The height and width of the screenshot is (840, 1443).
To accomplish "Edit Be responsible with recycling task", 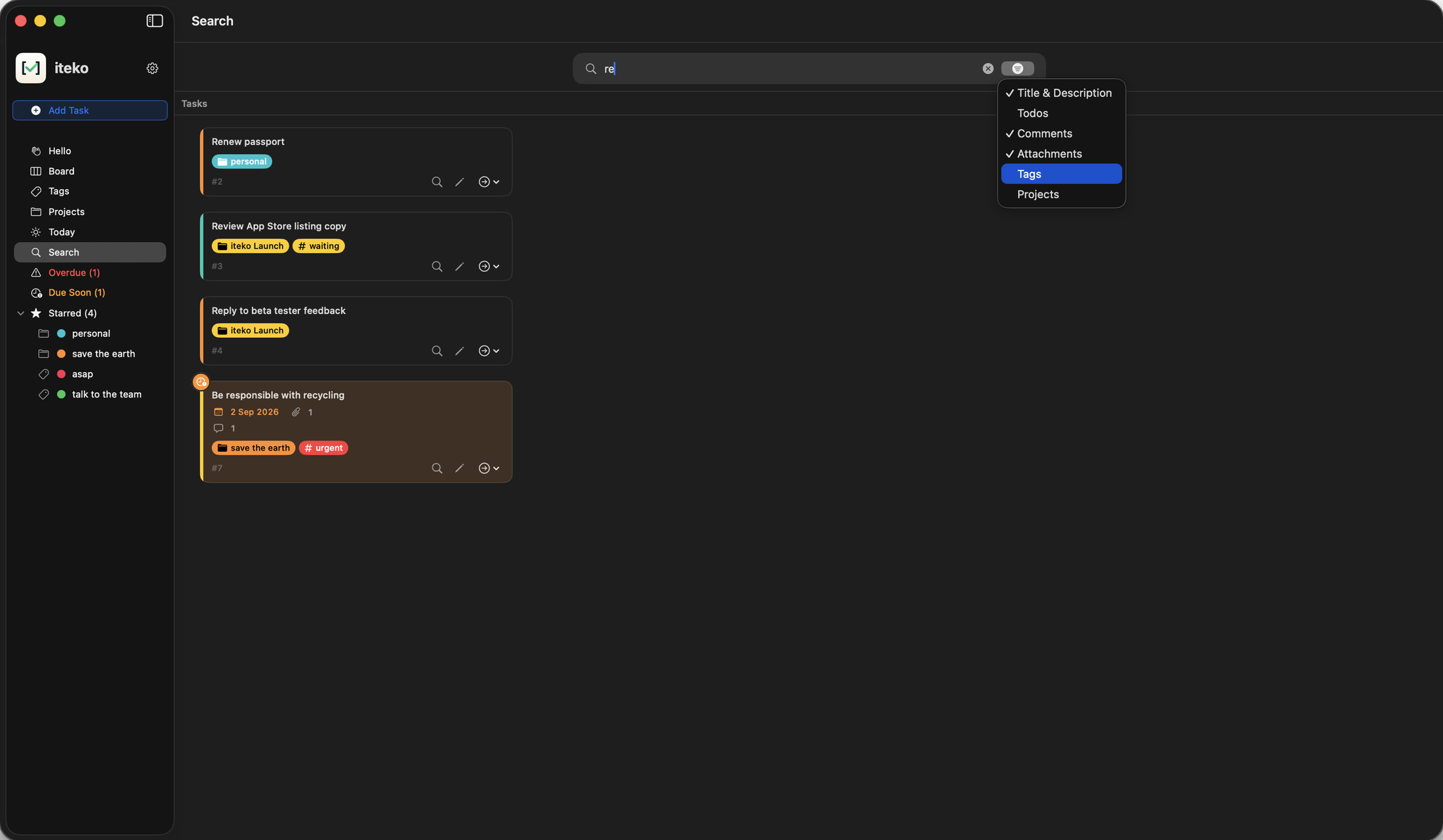I will point(460,468).
